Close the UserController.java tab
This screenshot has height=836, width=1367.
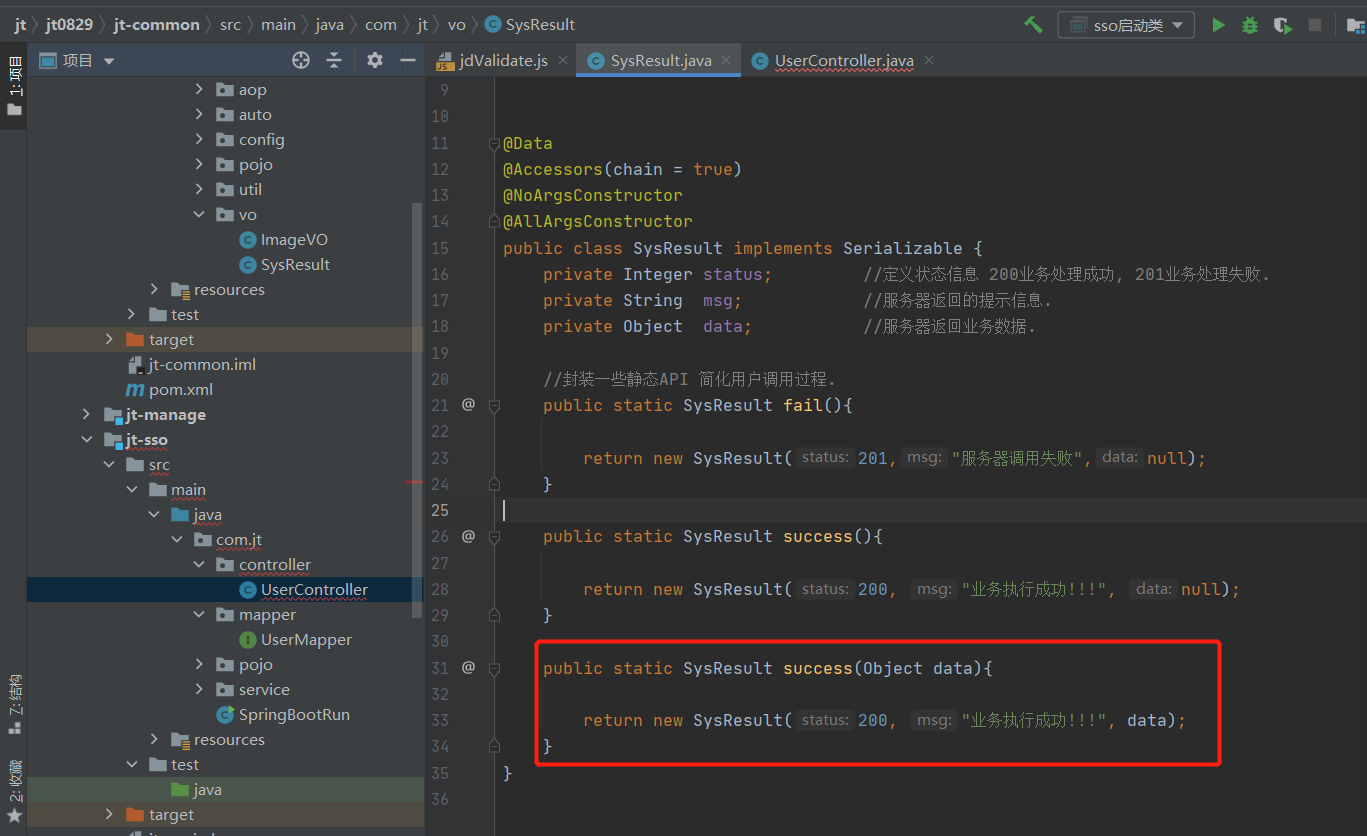tap(929, 61)
